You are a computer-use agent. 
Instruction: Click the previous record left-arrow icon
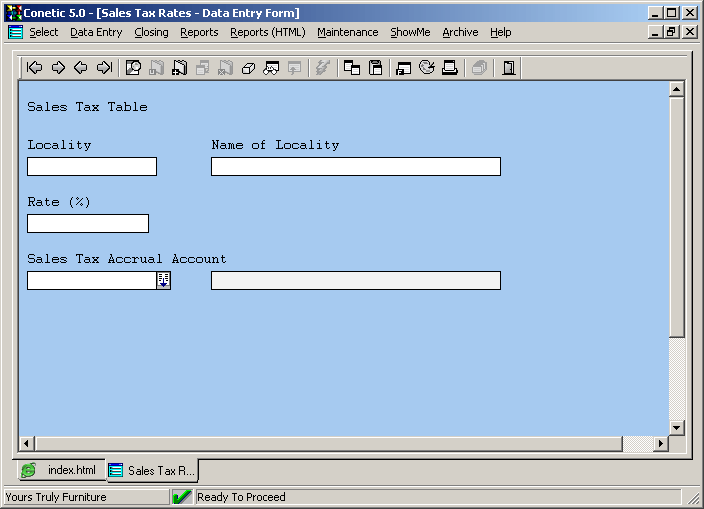tap(81, 68)
